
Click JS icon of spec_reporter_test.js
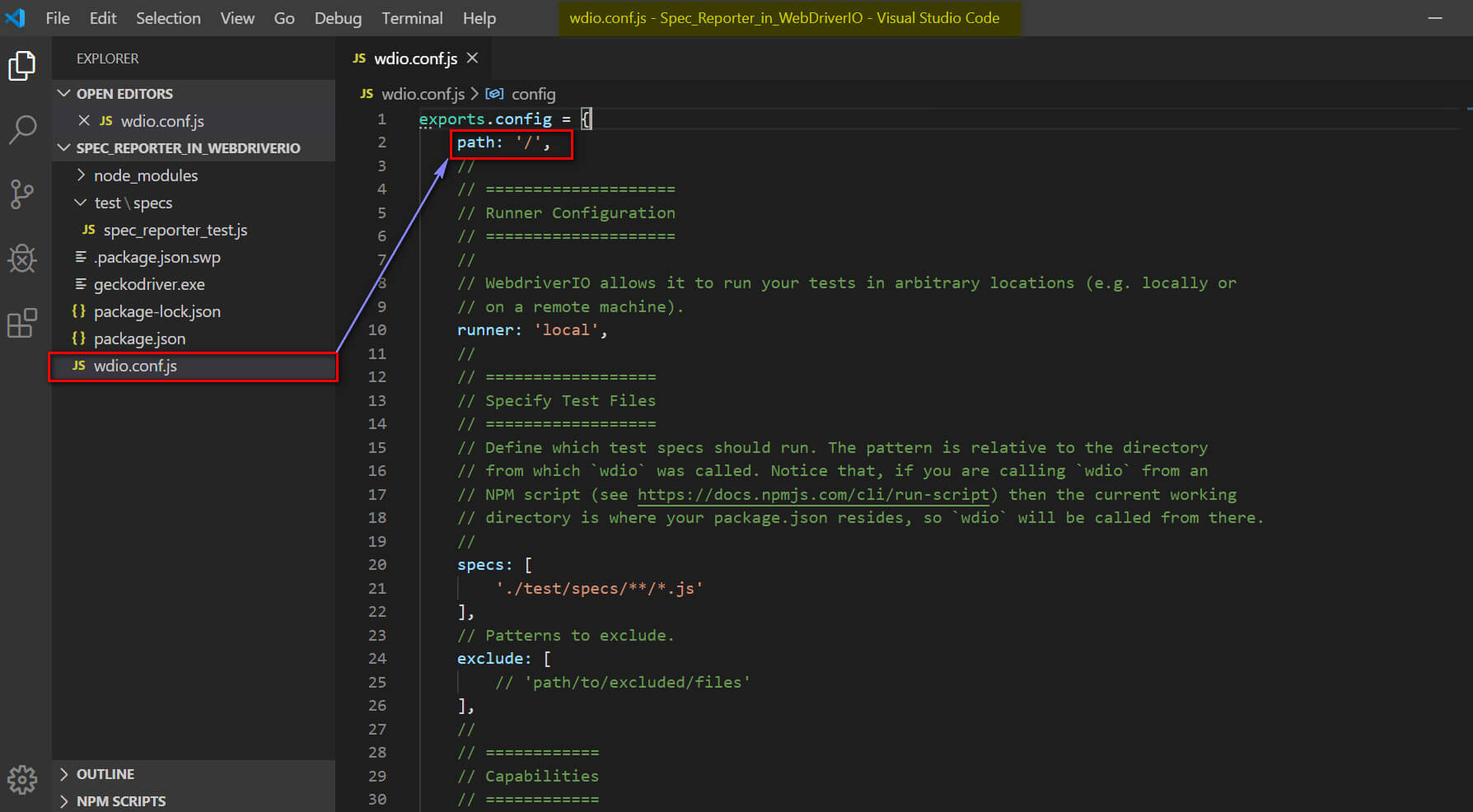click(89, 230)
